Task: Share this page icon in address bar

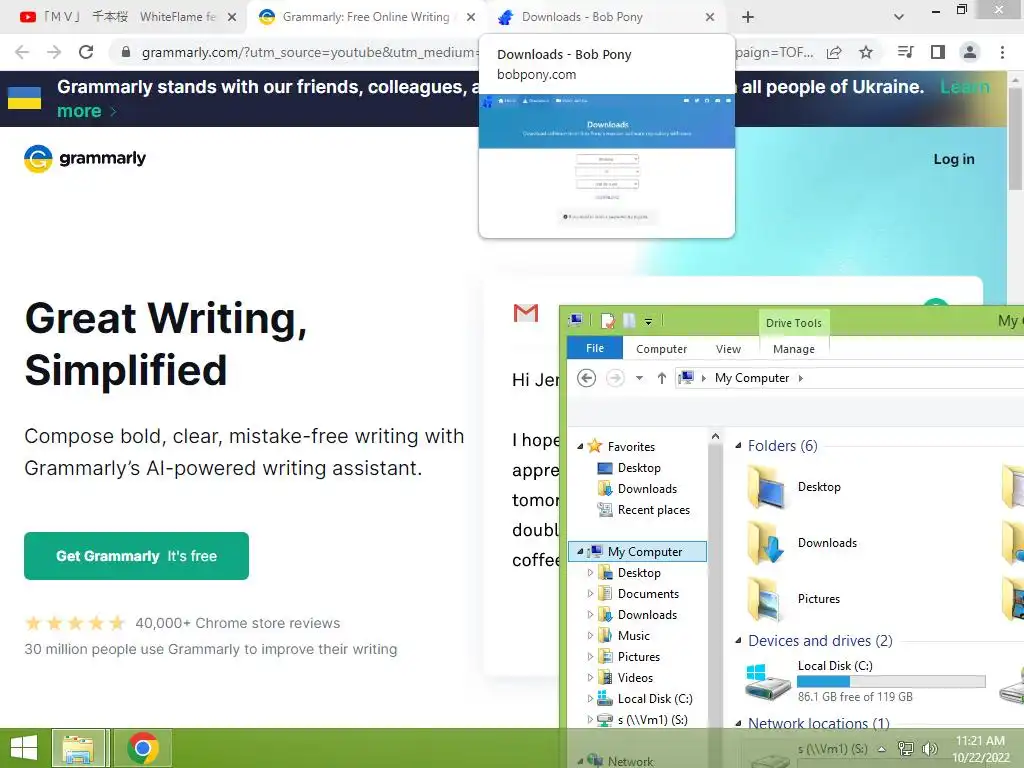Action: (834, 52)
